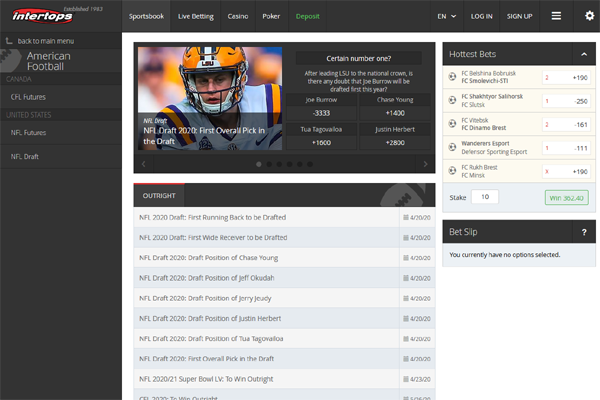Select +190 odds for FC Belshina Bobruisk match

566,77
